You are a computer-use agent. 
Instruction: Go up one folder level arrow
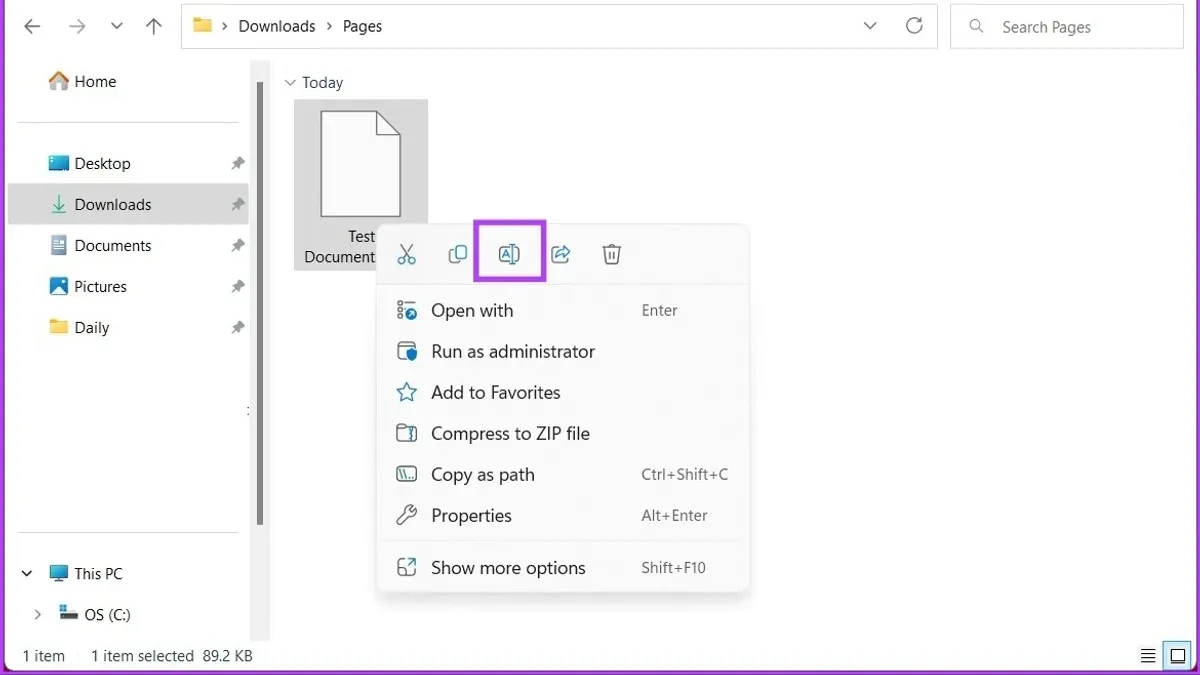153,27
